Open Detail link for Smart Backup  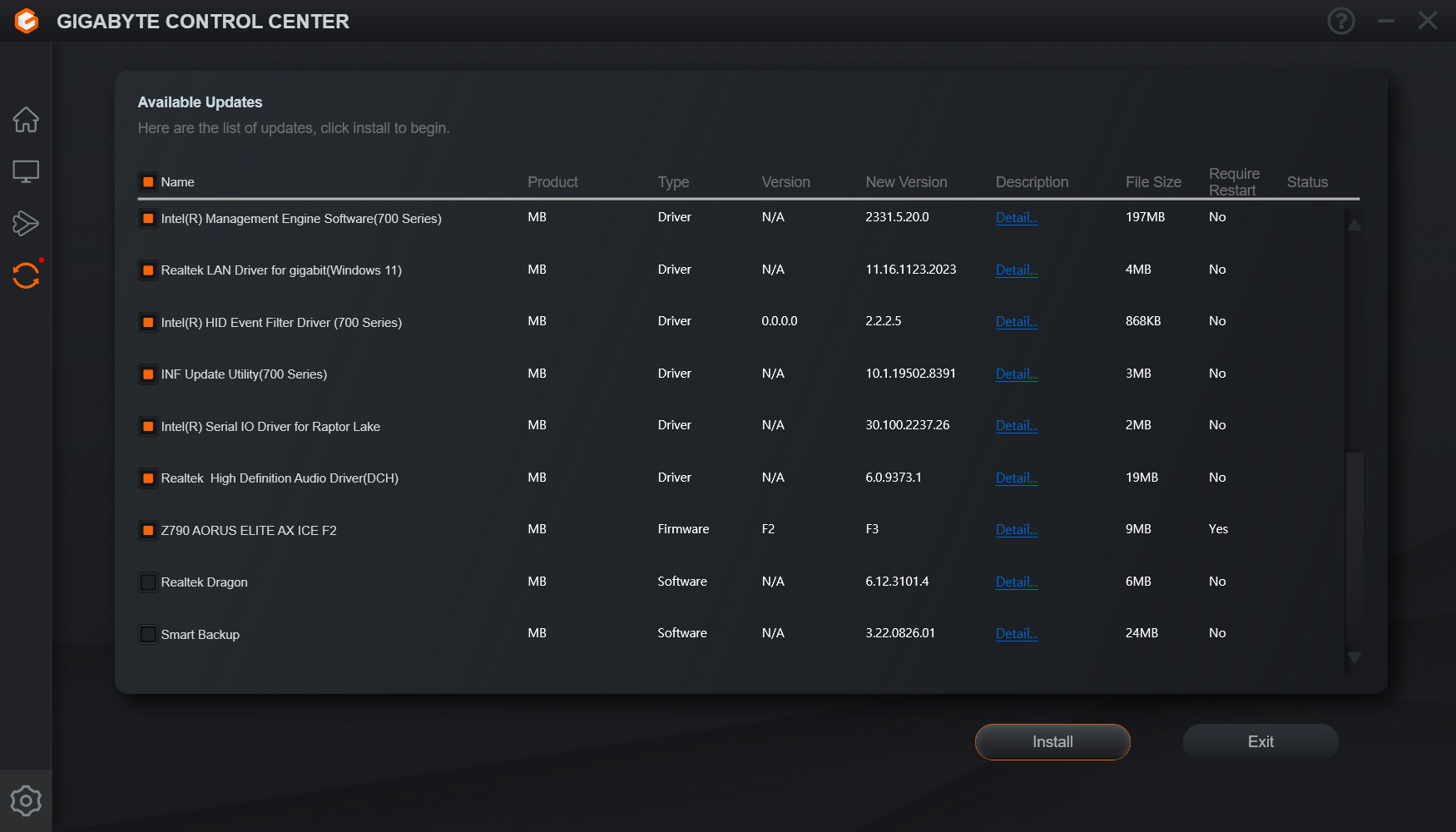[x=1017, y=634]
